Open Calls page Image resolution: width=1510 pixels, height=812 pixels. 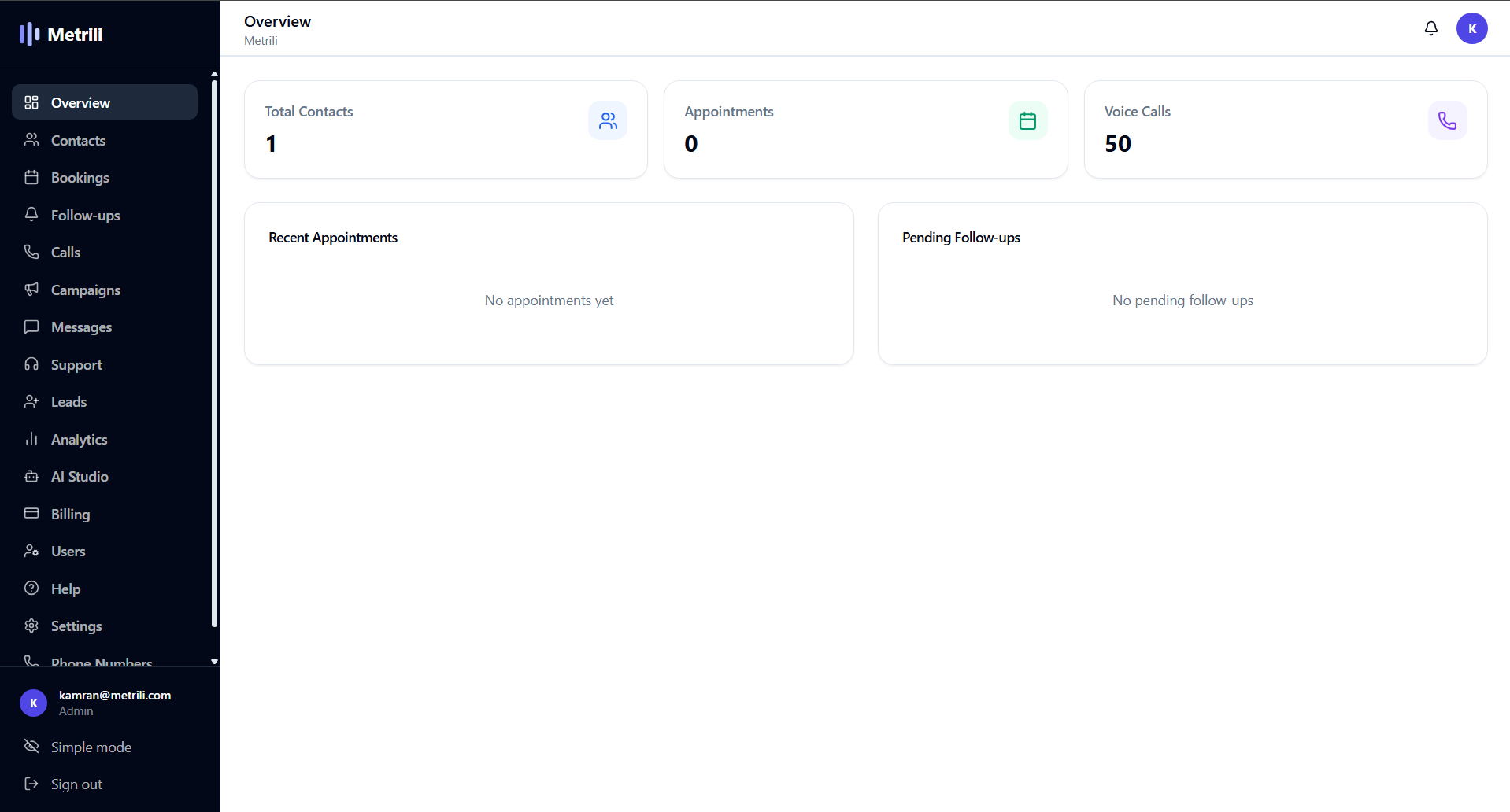coord(105,252)
